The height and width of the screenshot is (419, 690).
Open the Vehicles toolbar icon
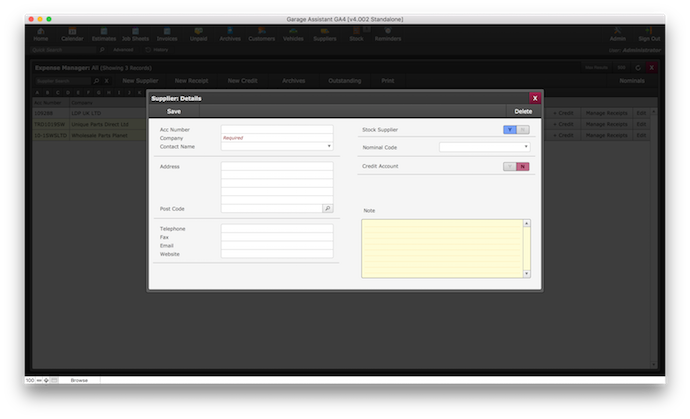pyautogui.click(x=293, y=34)
